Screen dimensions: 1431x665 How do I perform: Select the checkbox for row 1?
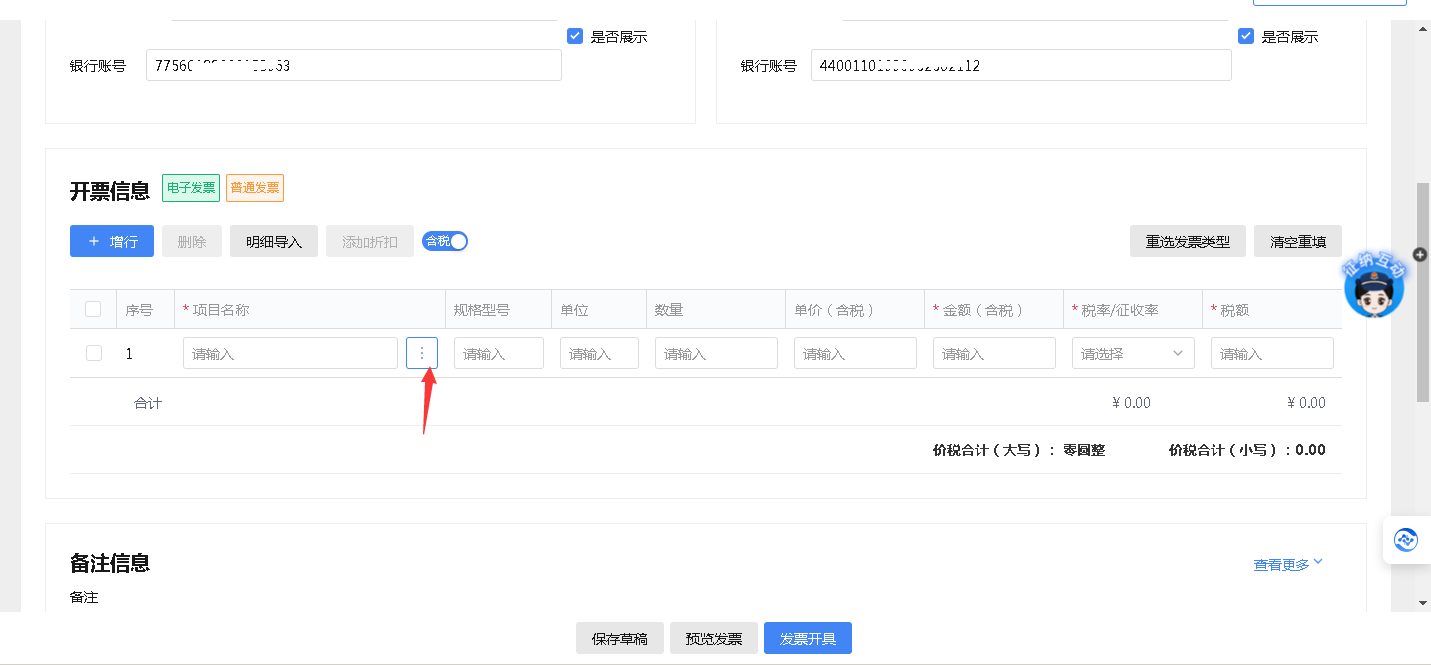point(93,353)
